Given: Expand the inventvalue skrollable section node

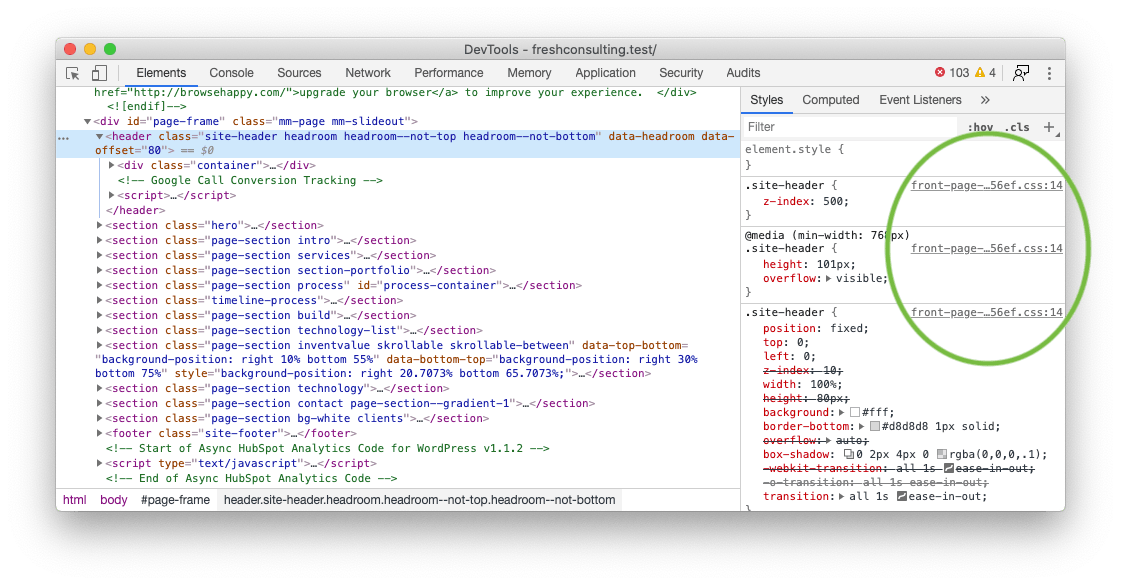Looking at the screenshot, I should (99, 345).
